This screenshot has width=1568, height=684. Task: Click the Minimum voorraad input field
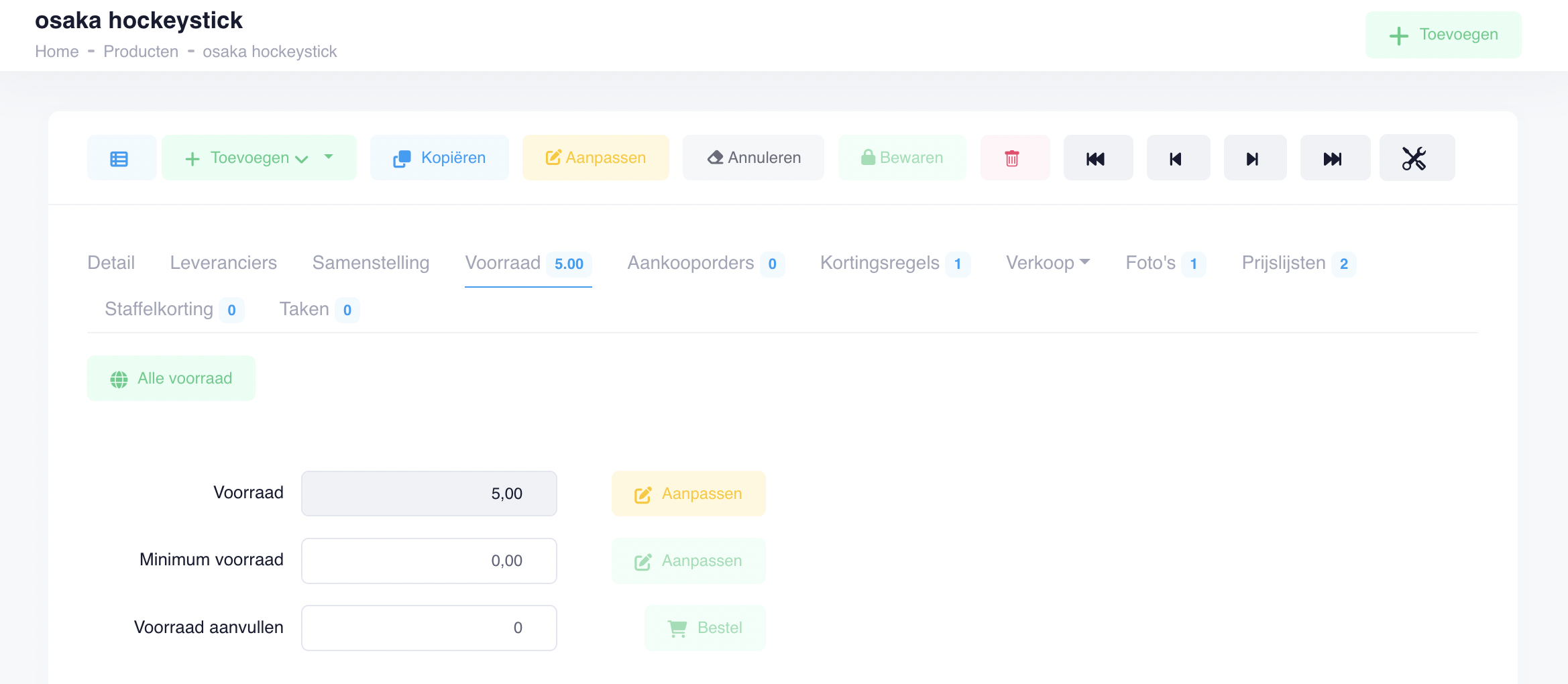pyautogui.click(x=429, y=561)
